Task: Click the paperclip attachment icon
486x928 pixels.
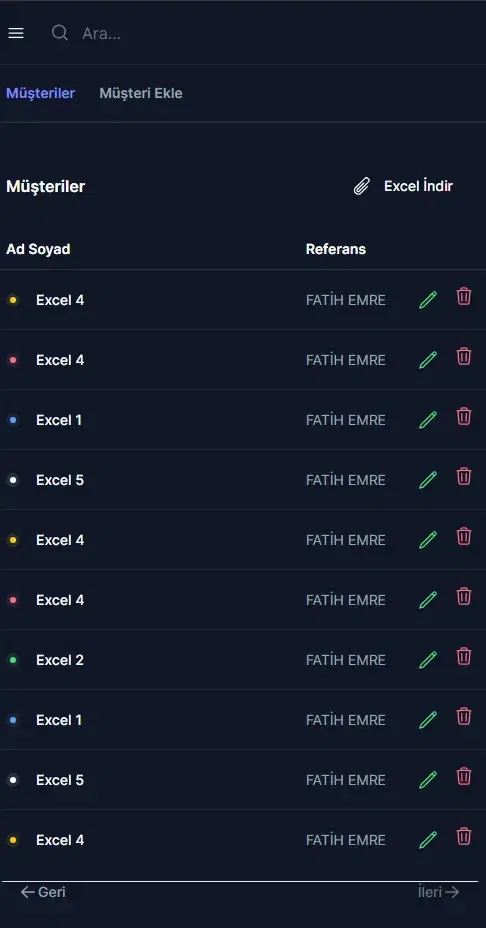Action: tap(362, 186)
